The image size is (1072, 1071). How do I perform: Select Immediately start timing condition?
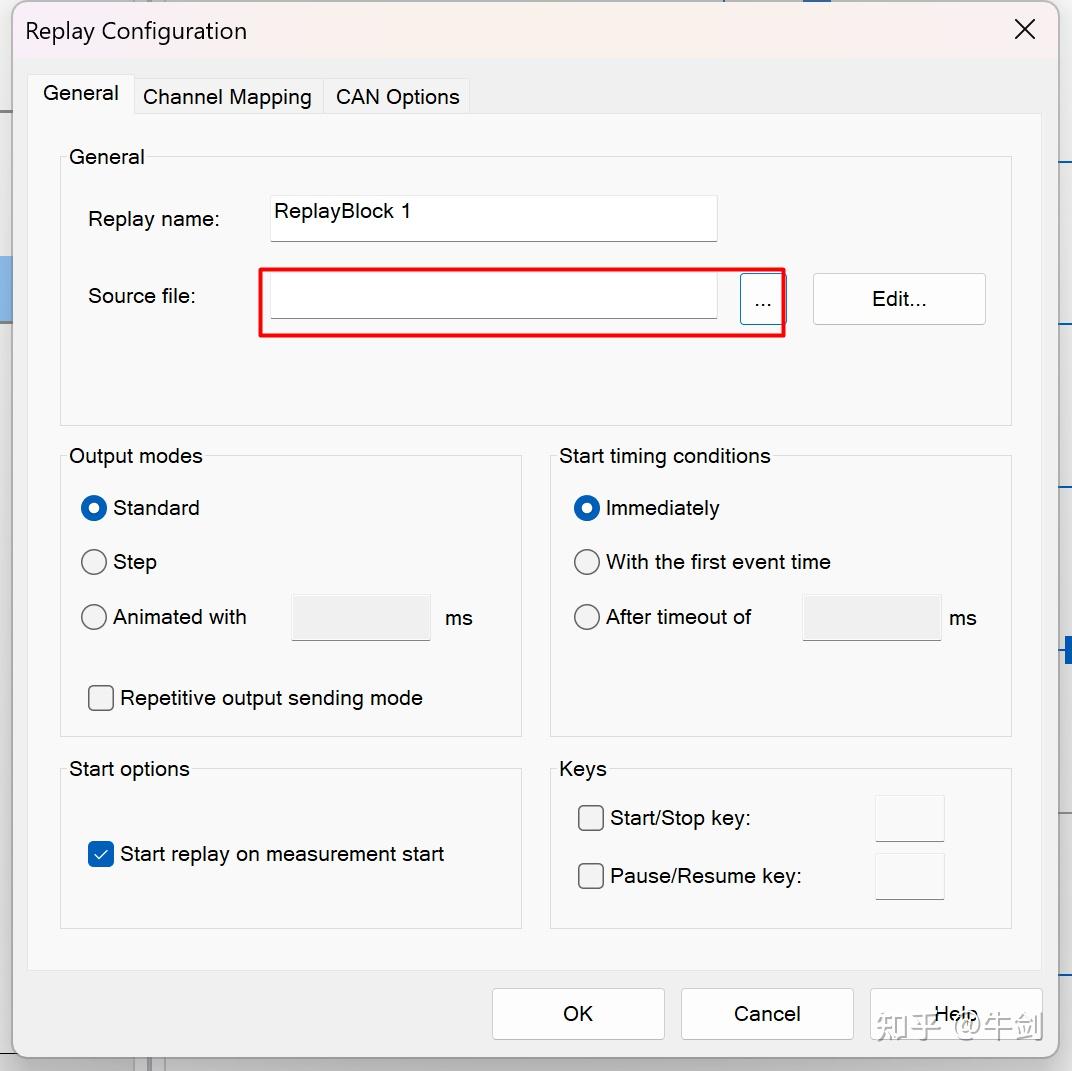coord(587,508)
